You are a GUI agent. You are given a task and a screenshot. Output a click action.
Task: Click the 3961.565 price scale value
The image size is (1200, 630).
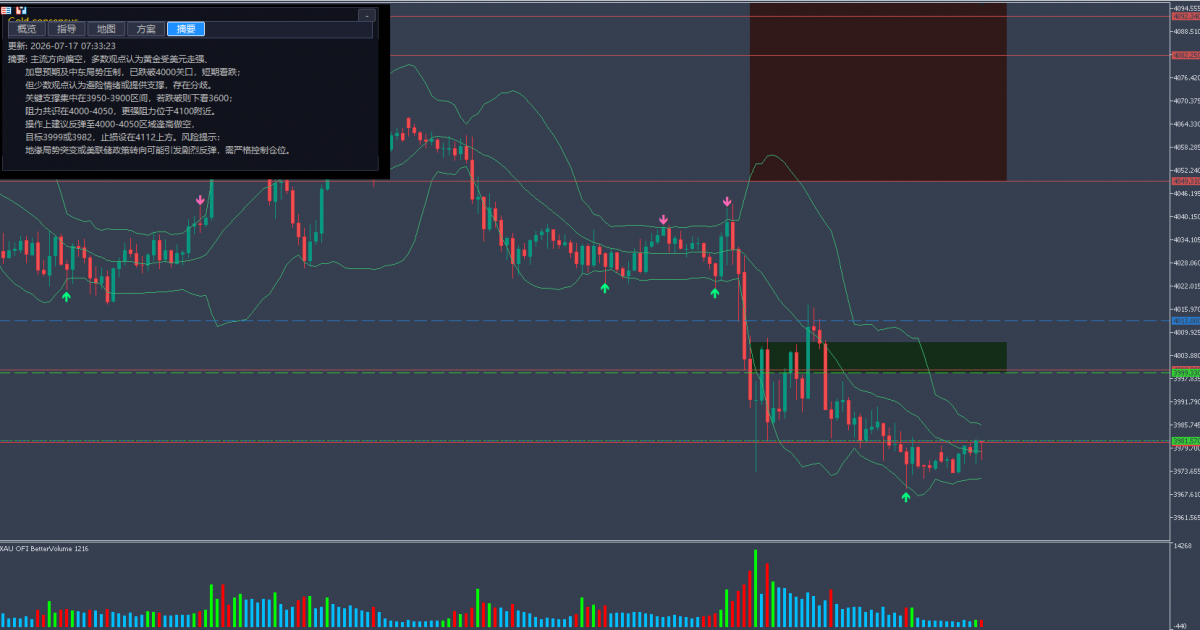click(x=1187, y=517)
